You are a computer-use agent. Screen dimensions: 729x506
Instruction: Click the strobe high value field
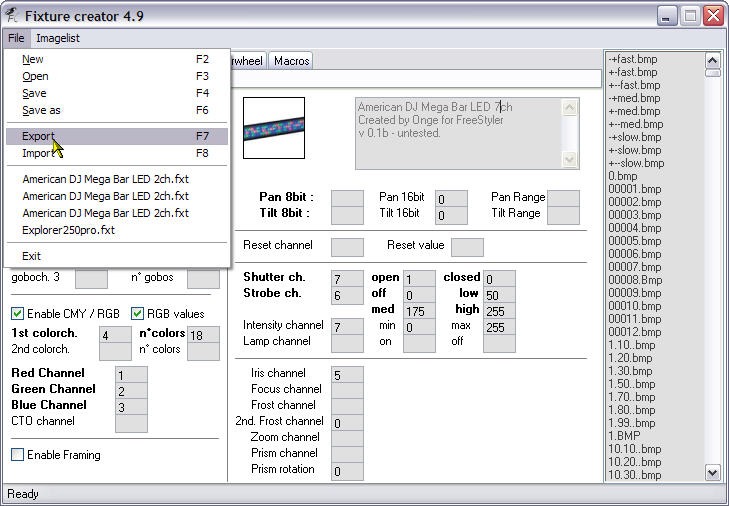[499, 311]
